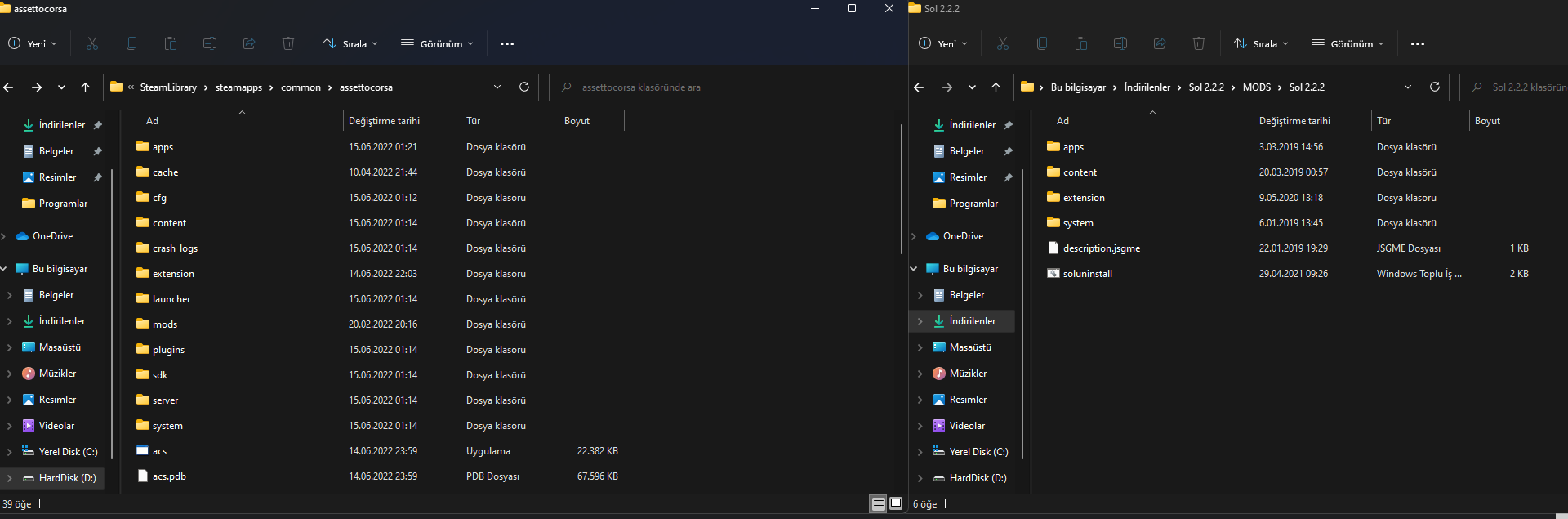This screenshot has height=519, width=1568.
Task: Open Yeni dropdown in Sol 2.2.2 window
Action: [x=943, y=44]
